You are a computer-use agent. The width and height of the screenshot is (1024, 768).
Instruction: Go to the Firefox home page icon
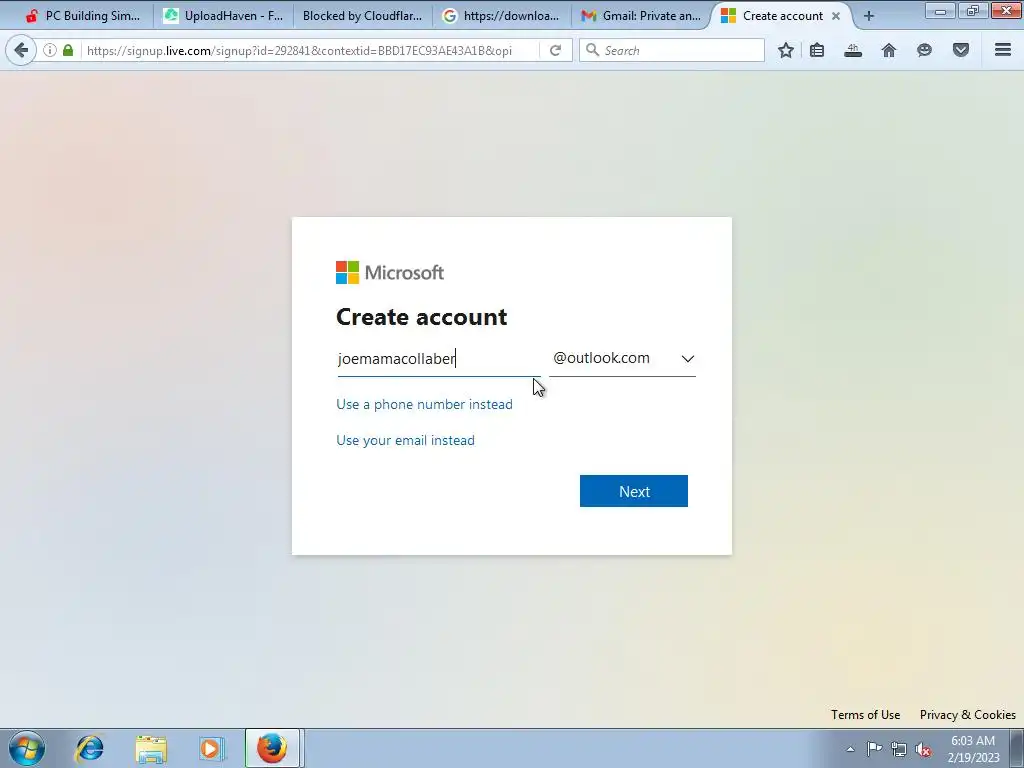[x=889, y=50]
